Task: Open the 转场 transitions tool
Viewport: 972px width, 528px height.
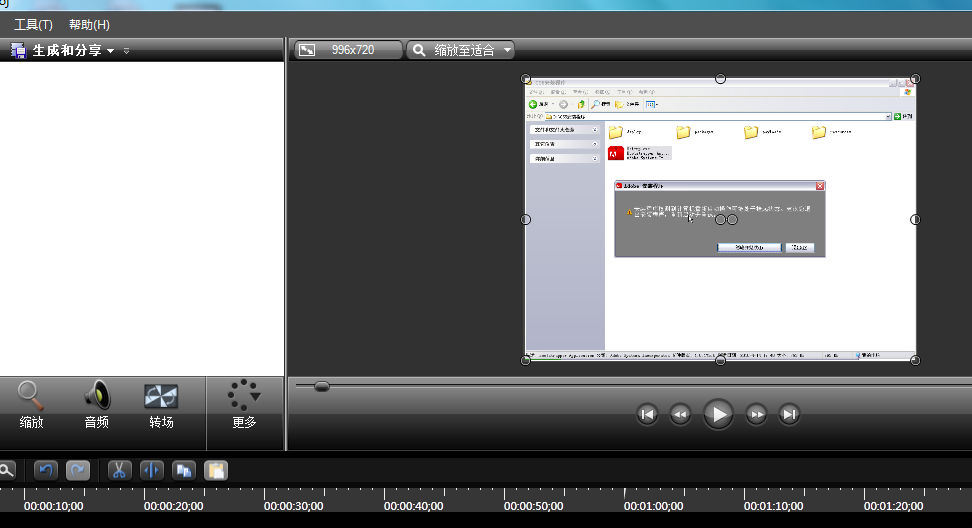Action: (161, 405)
